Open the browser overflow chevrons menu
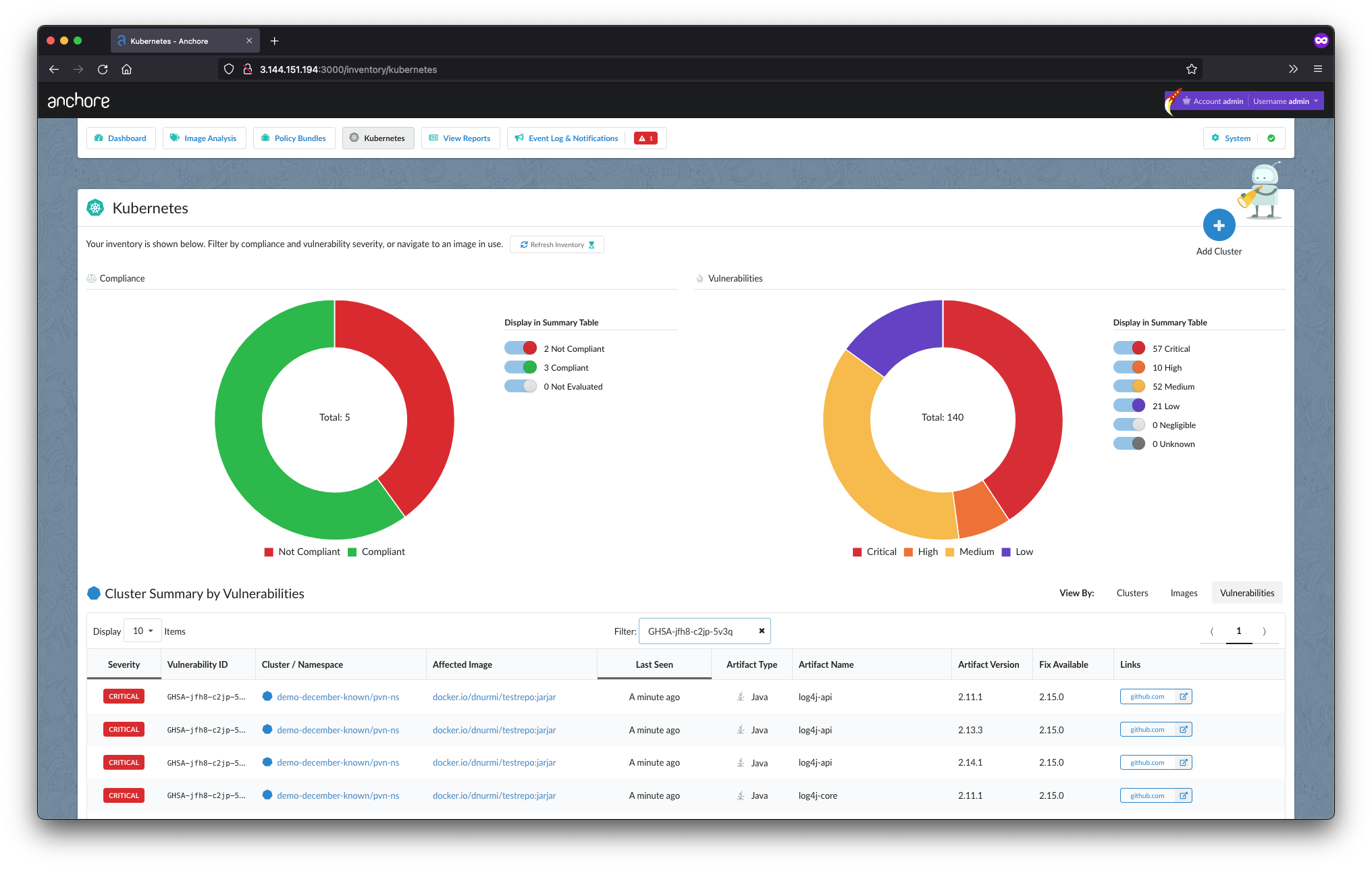 (1293, 69)
